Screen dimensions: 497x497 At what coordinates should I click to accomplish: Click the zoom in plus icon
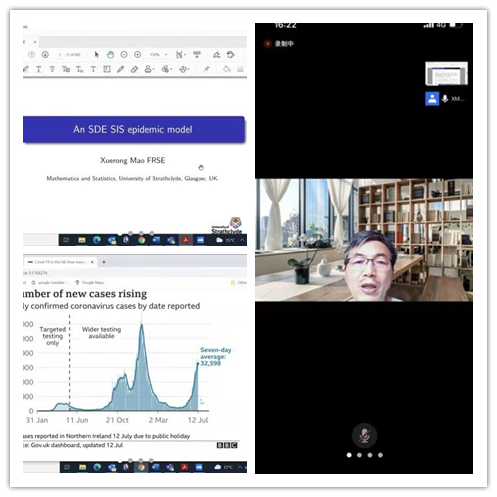coord(137,54)
